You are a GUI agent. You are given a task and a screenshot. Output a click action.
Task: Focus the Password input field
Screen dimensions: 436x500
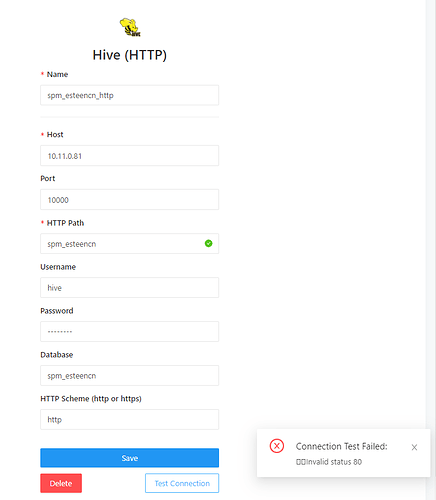click(x=129, y=332)
